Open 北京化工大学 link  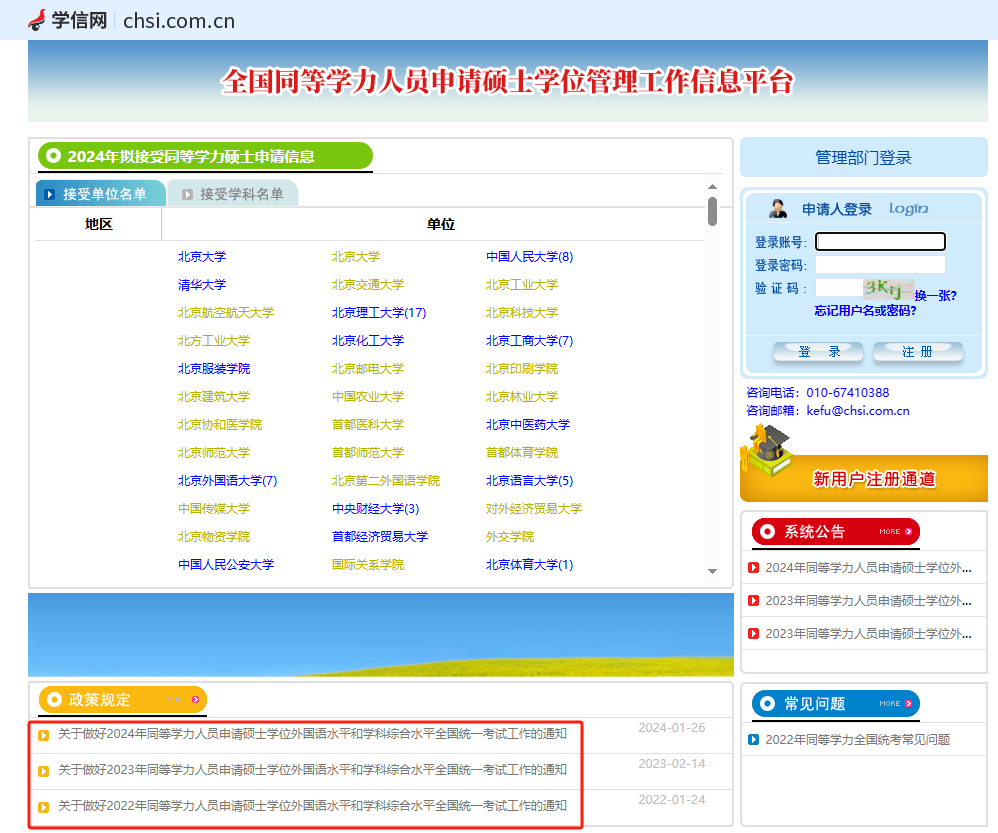[368, 340]
